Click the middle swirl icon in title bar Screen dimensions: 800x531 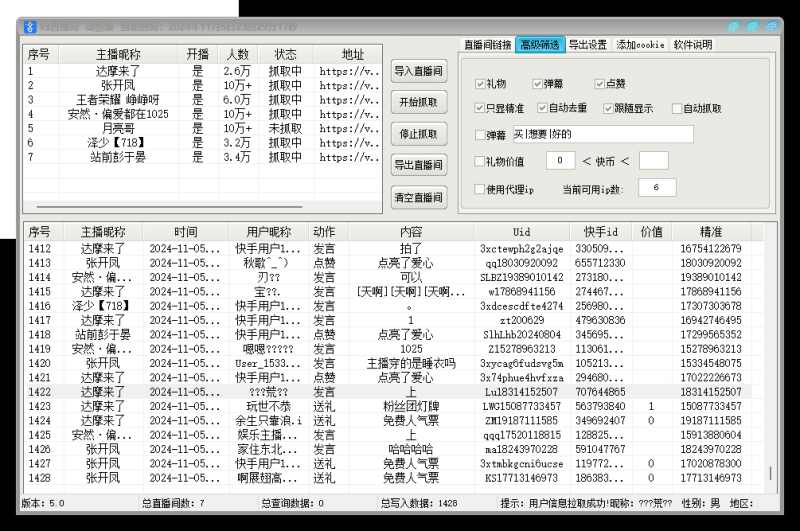753,27
